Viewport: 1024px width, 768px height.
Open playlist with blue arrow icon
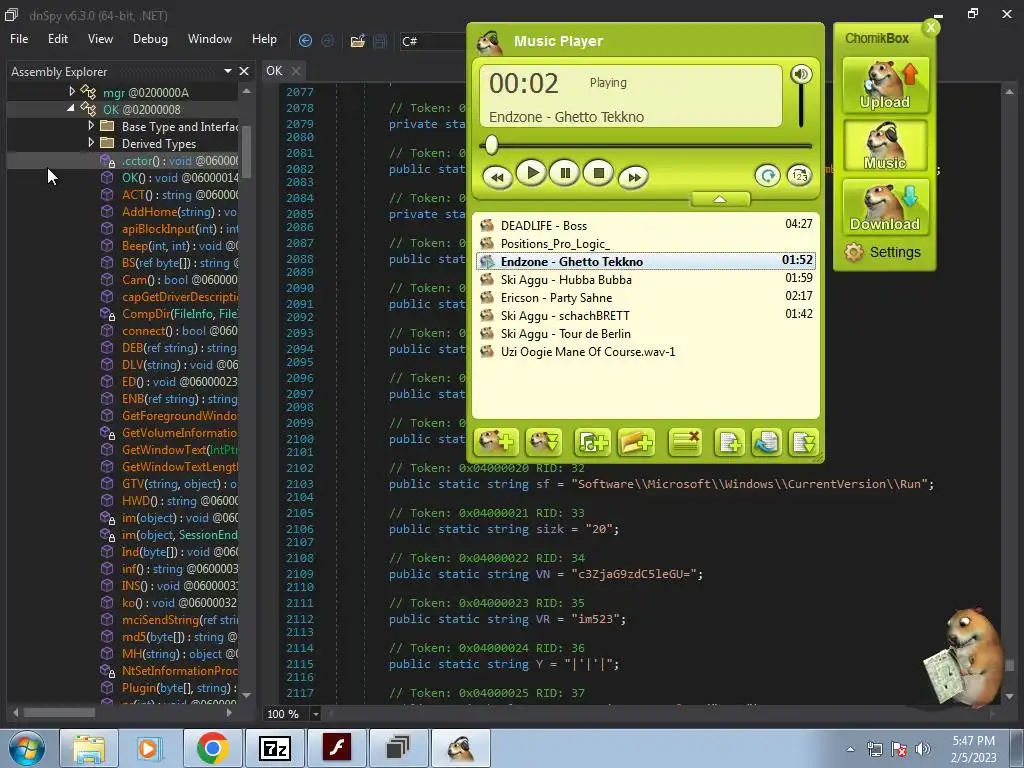pyautogui.click(x=767, y=442)
